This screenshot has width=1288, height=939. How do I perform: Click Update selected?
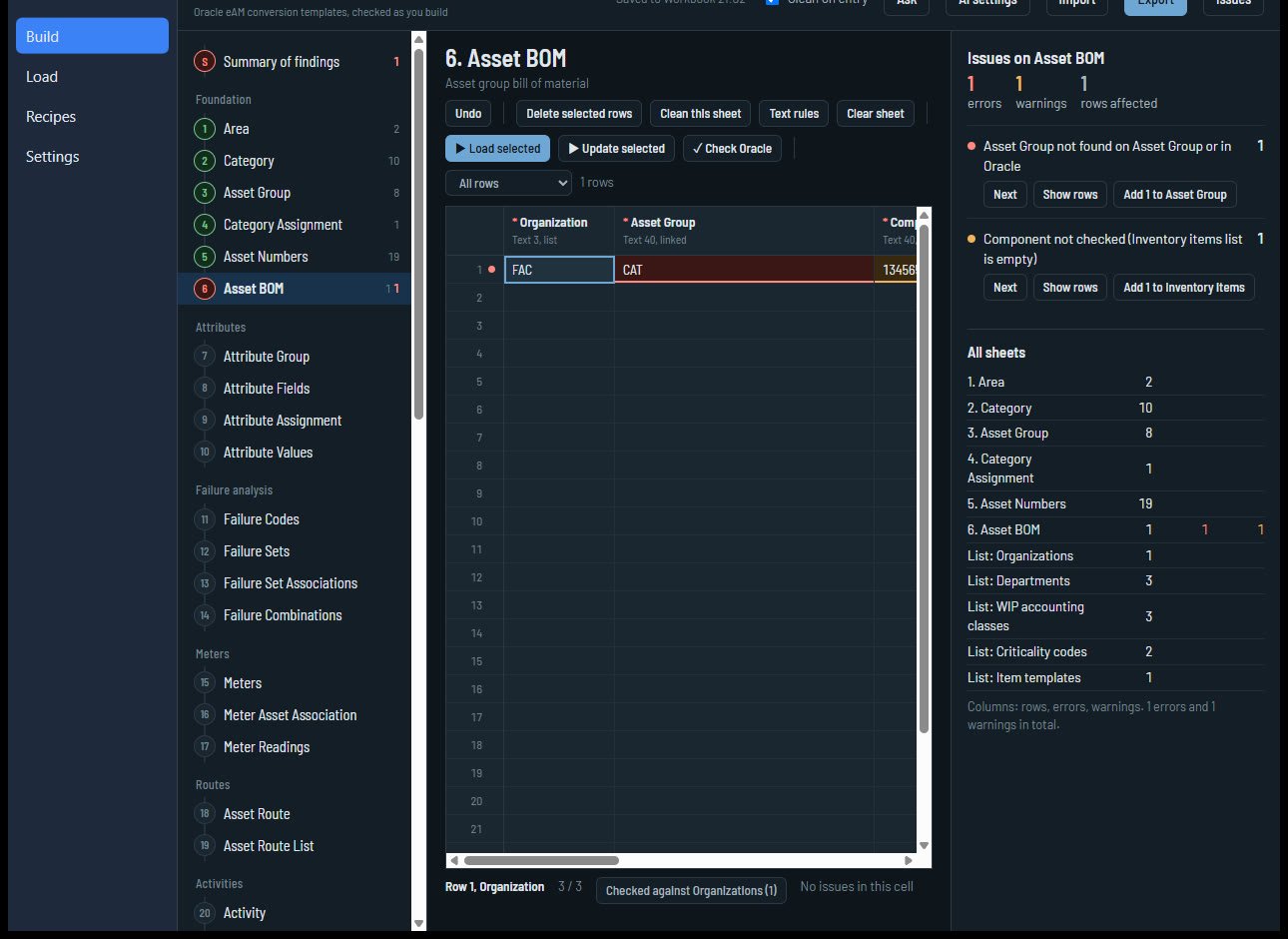(616, 148)
